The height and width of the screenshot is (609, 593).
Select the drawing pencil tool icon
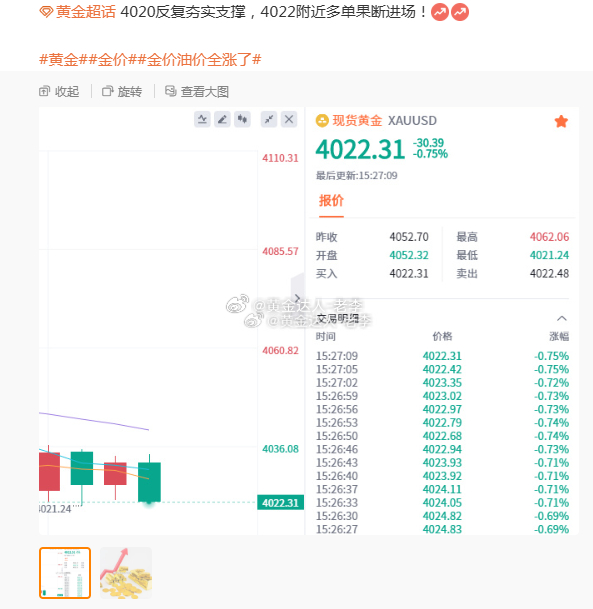222,119
